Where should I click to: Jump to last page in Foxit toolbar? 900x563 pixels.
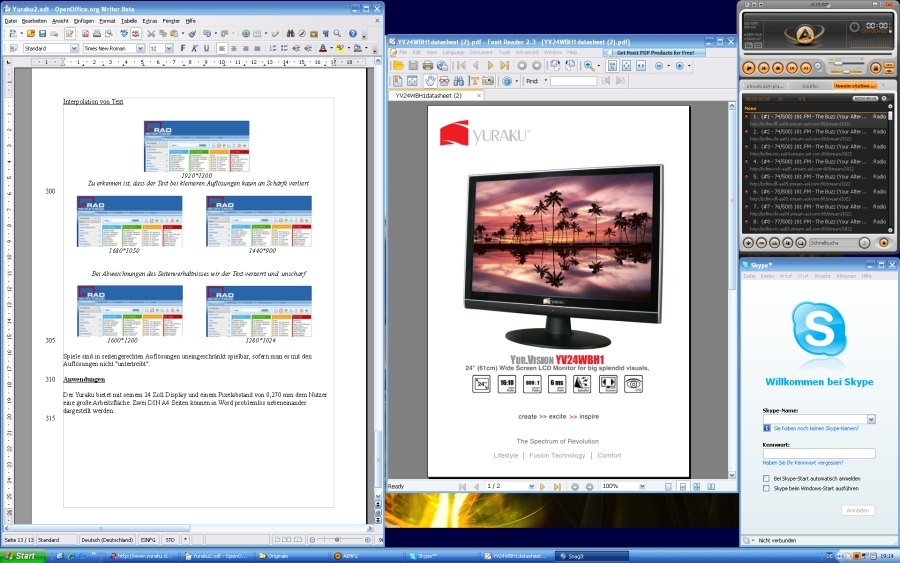505,65
